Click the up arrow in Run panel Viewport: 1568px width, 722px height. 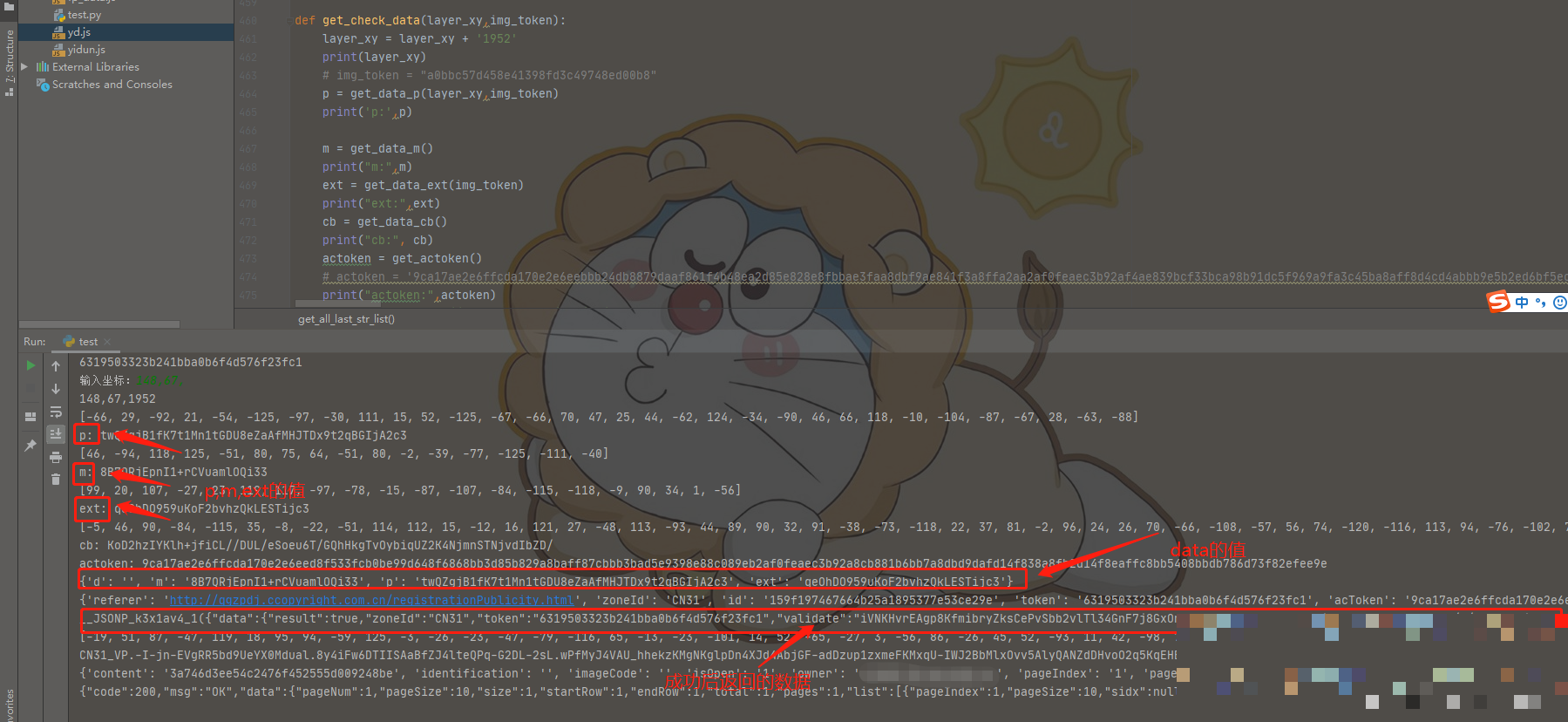click(x=56, y=366)
